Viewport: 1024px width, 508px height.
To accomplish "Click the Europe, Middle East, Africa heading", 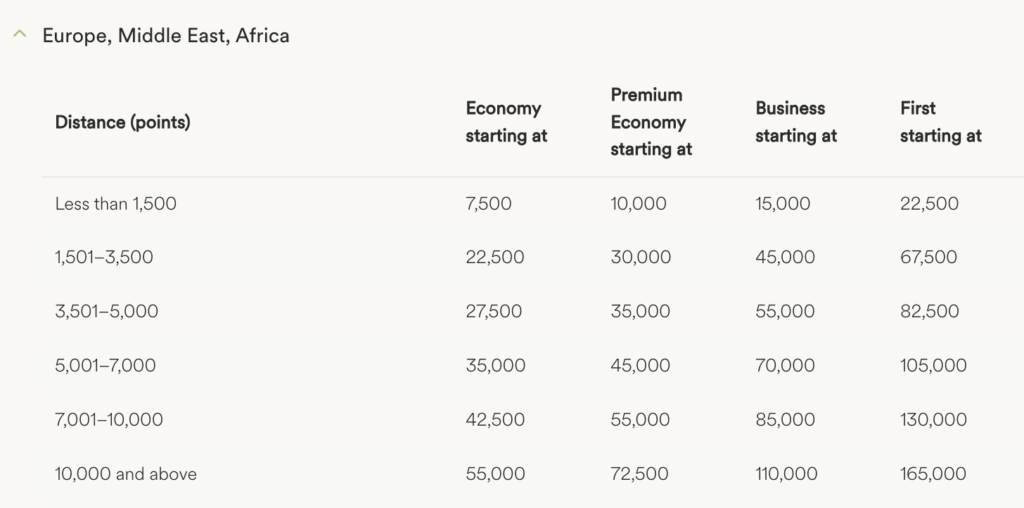I will 165,36.
